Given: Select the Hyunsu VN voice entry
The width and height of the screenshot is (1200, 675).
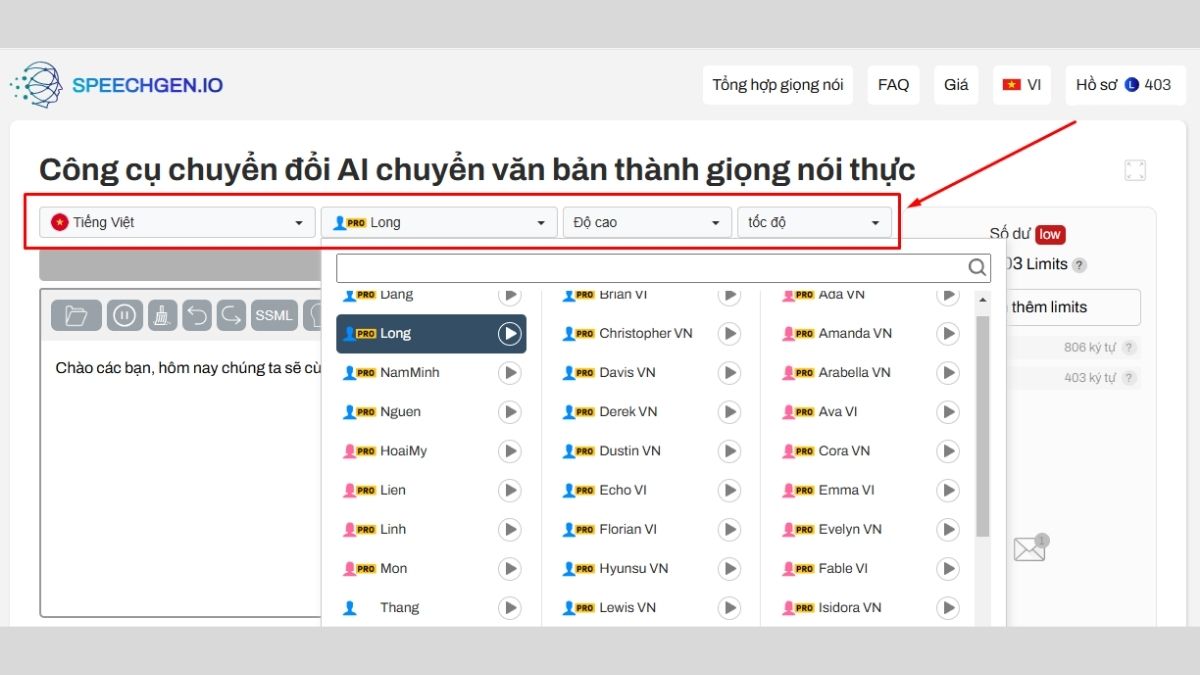Looking at the screenshot, I should [651, 568].
